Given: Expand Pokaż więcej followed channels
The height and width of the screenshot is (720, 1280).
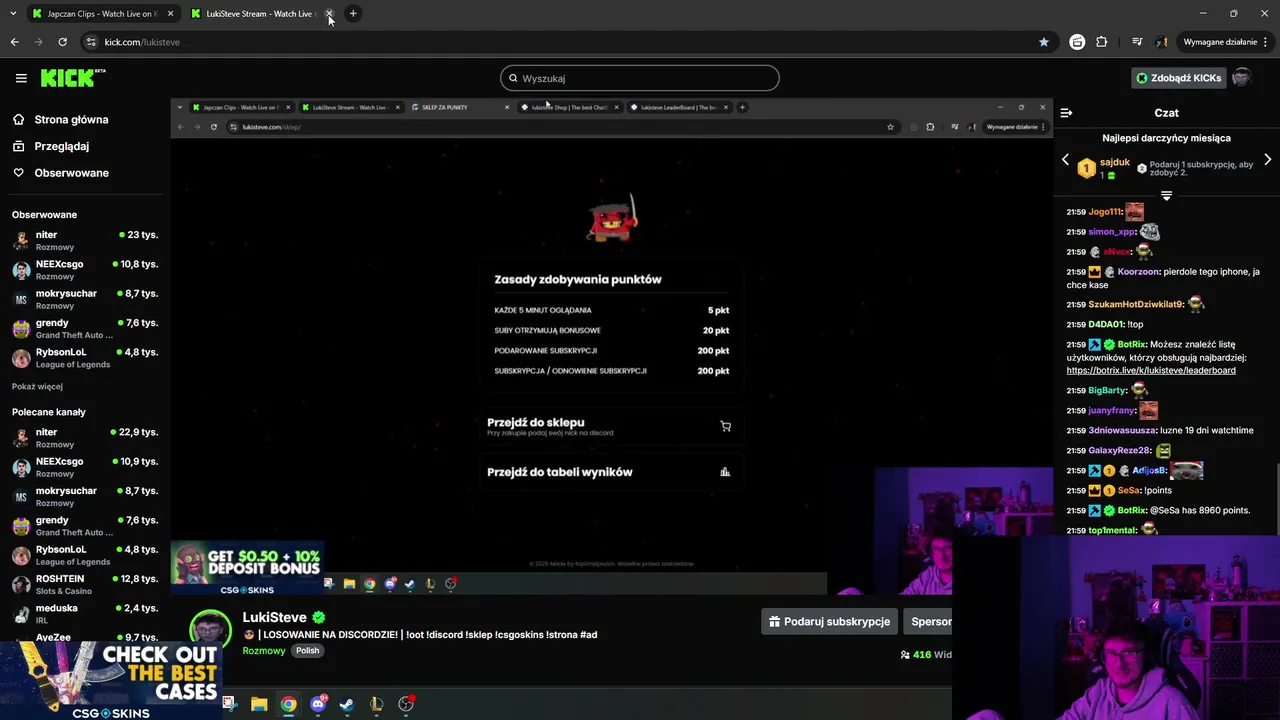Looking at the screenshot, I should (37, 387).
